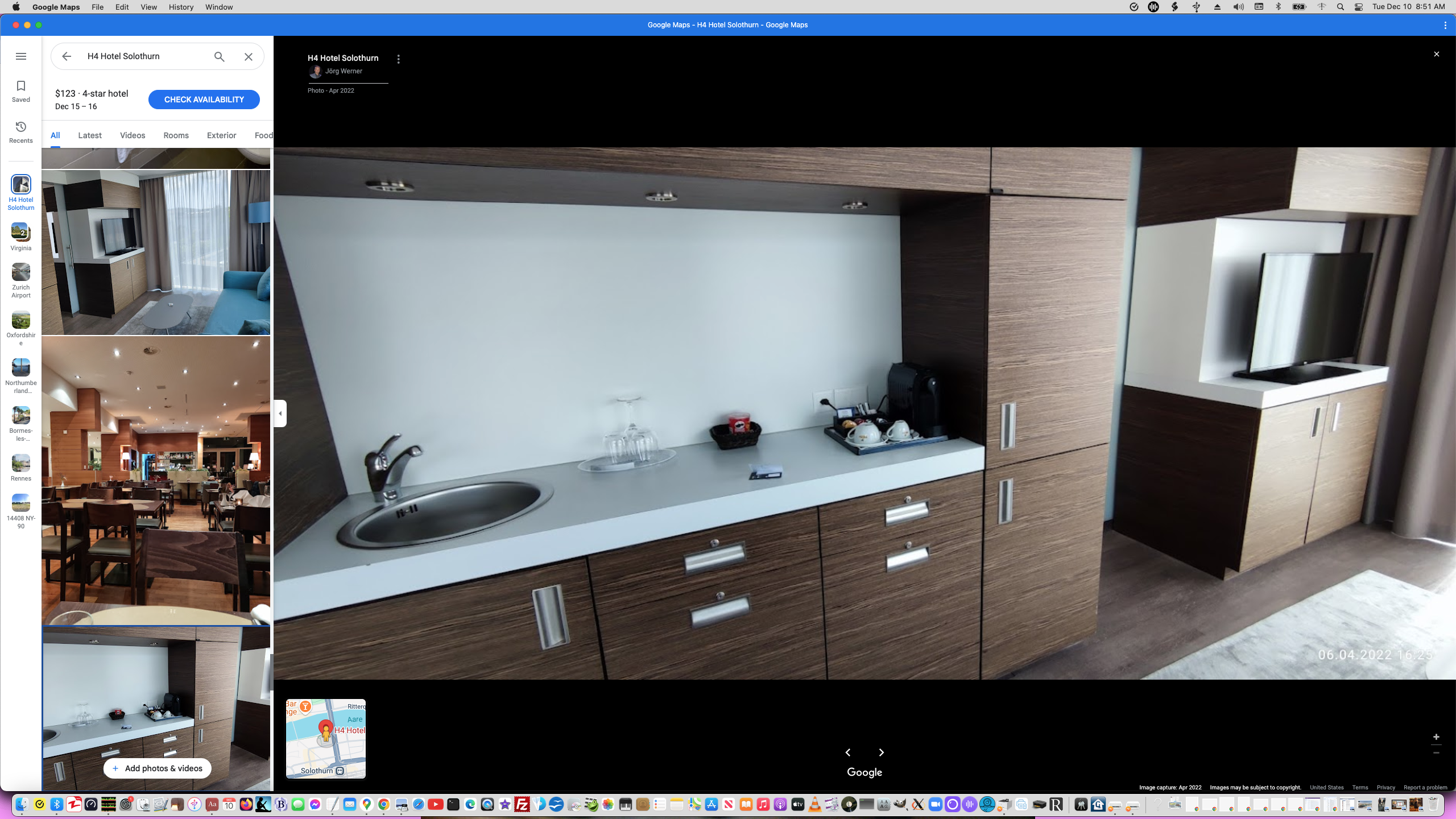The image size is (1456, 819).
Task: Clear the search field with the X icon
Action: pyautogui.click(x=248, y=56)
